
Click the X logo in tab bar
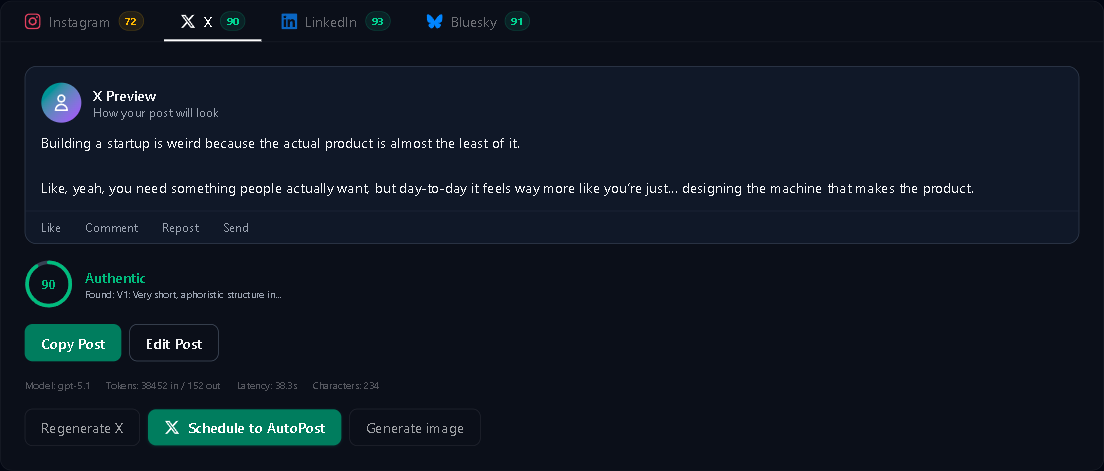[188, 22]
